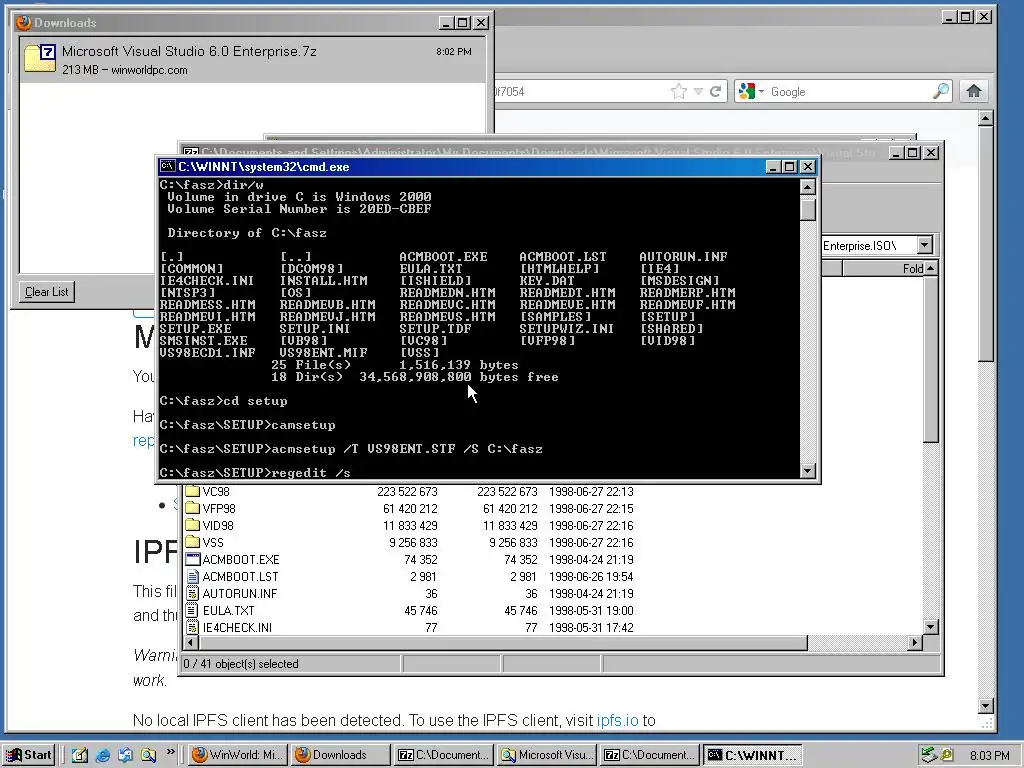Click the size 223 522 673 of VC98

click(407, 492)
